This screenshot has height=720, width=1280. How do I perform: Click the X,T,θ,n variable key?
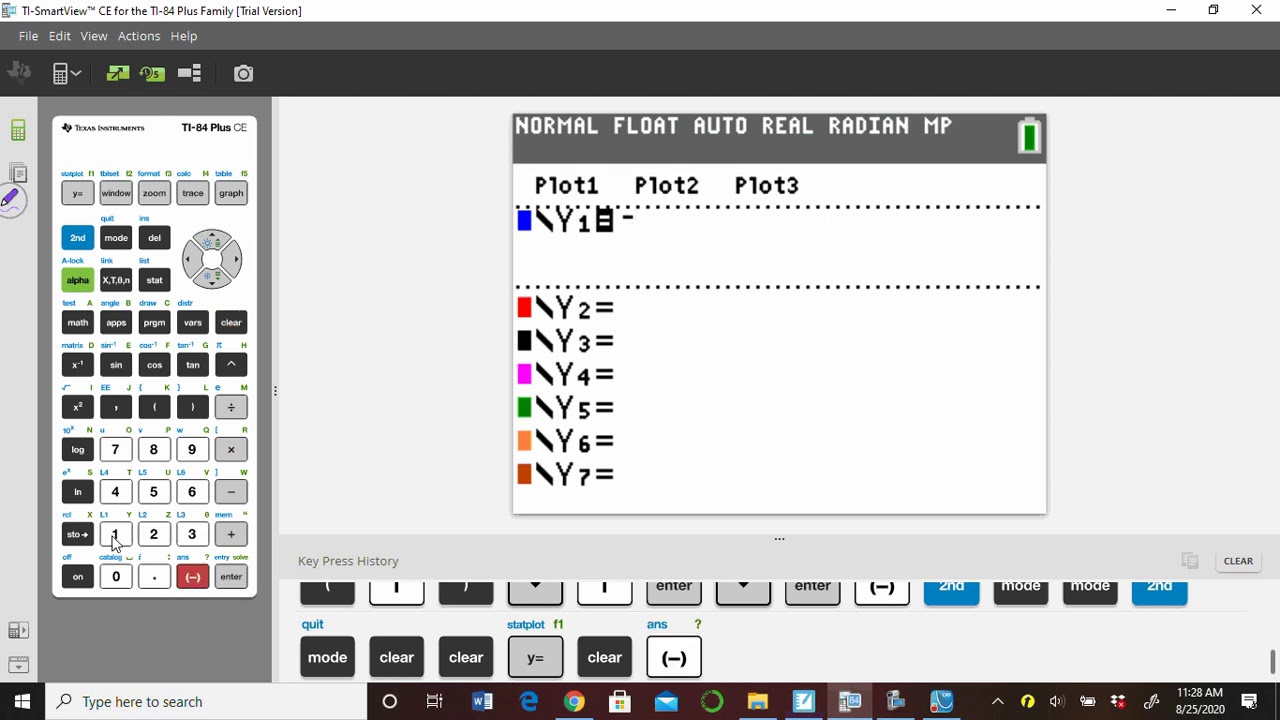116,280
